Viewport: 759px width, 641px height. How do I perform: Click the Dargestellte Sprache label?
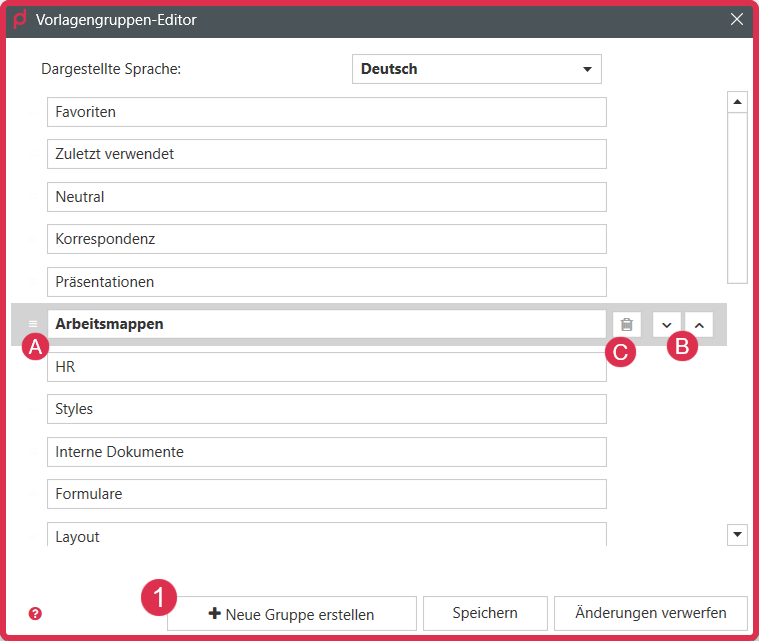tap(111, 69)
